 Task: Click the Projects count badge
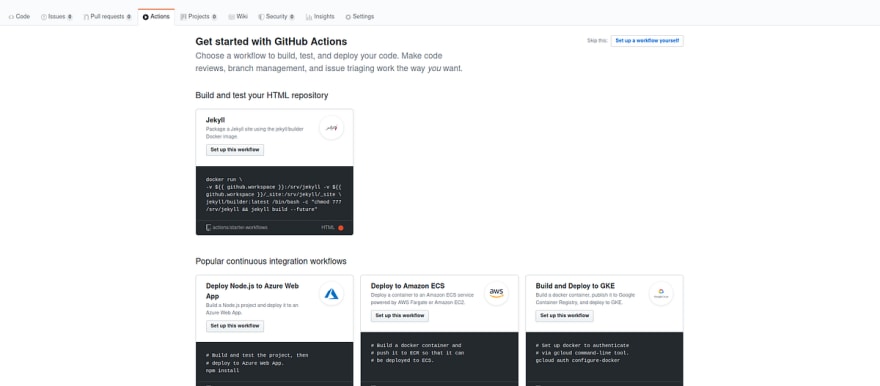pyautogui.click(x=214, y=17)
